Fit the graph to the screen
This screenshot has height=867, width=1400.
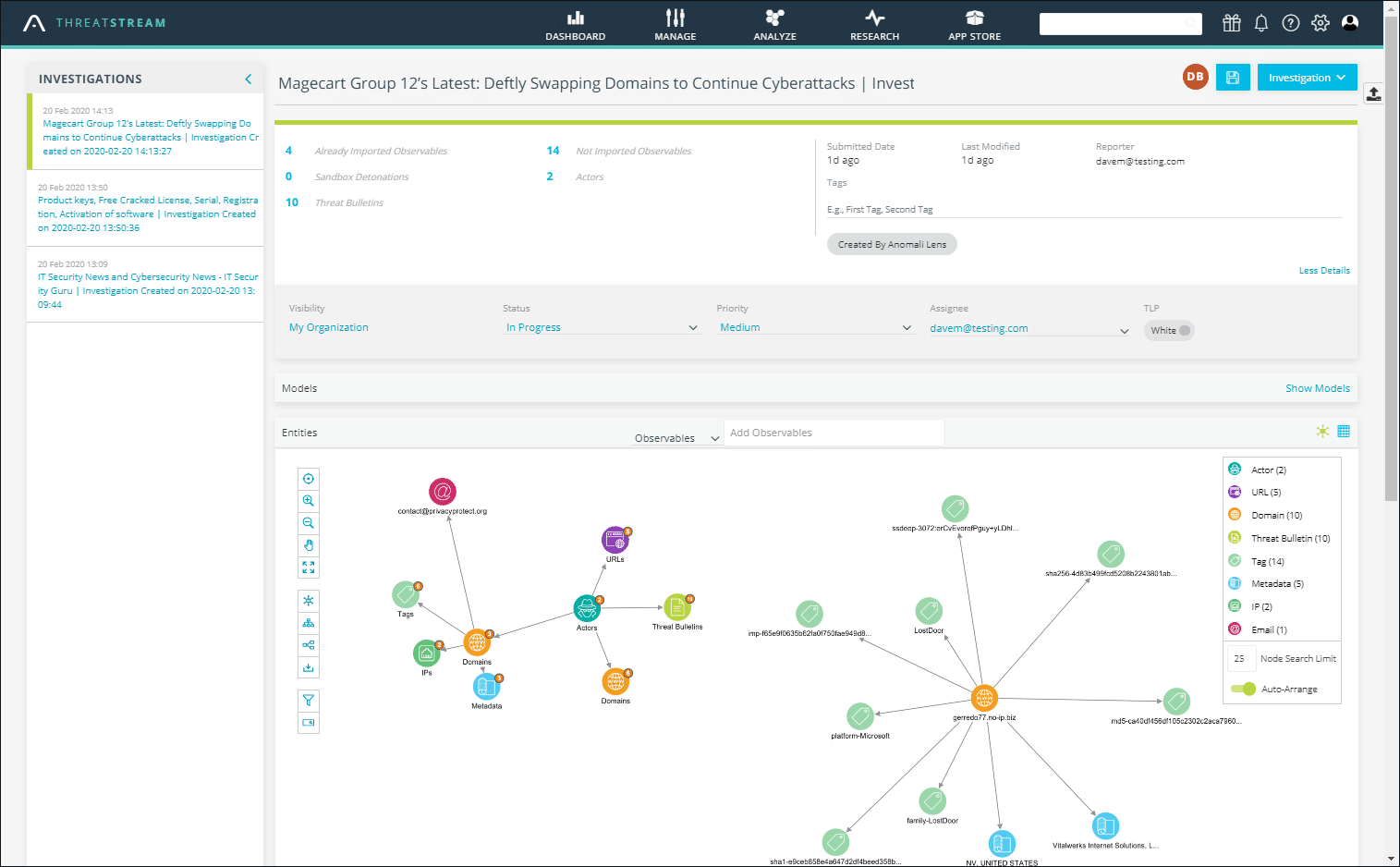309,567
